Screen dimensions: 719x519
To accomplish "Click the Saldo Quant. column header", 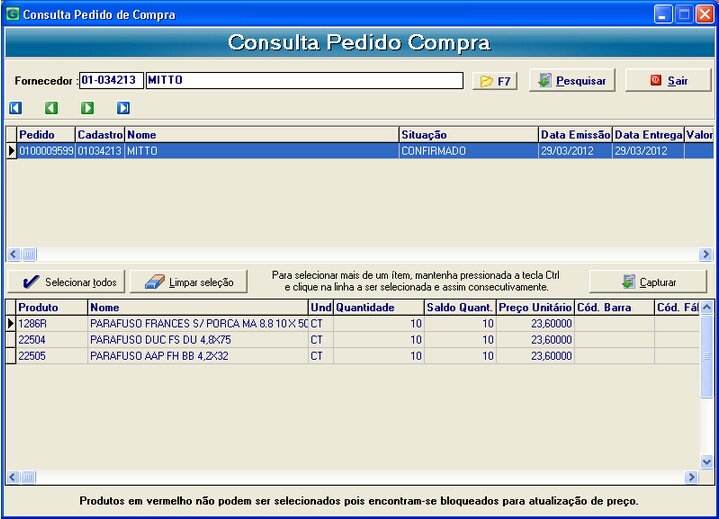I will tap(460, 308).
